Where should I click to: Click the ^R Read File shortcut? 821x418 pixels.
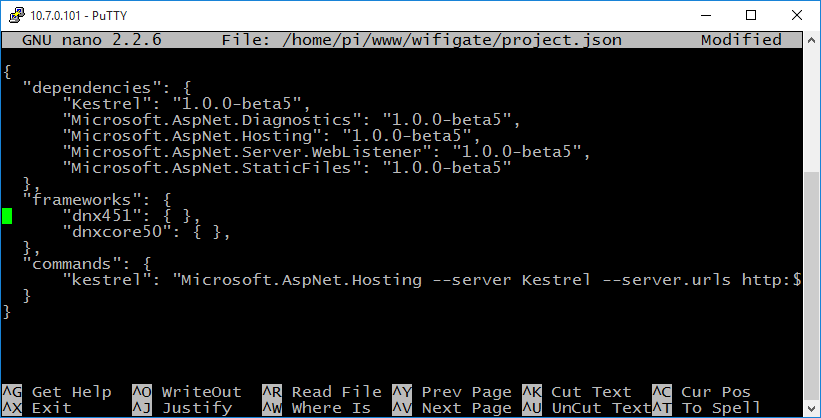[x=321, y=392]
